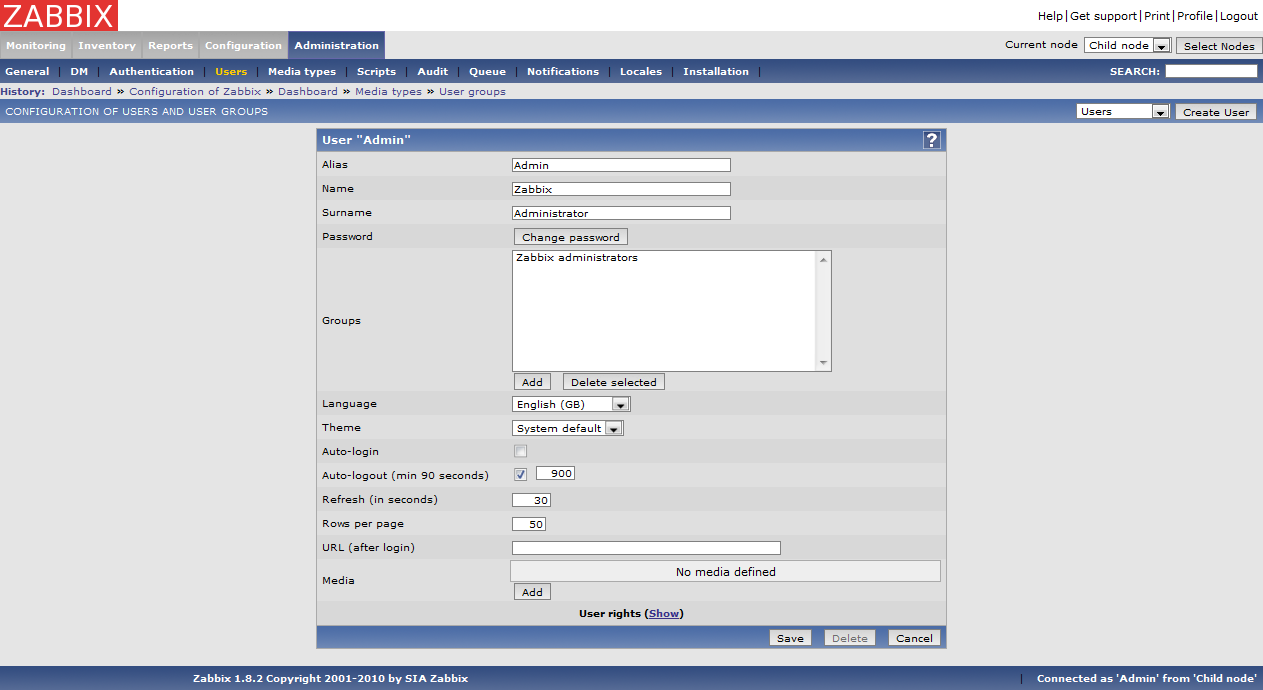
Task: Select Zabbix administrators in Groups list
Action: (577, 258)
